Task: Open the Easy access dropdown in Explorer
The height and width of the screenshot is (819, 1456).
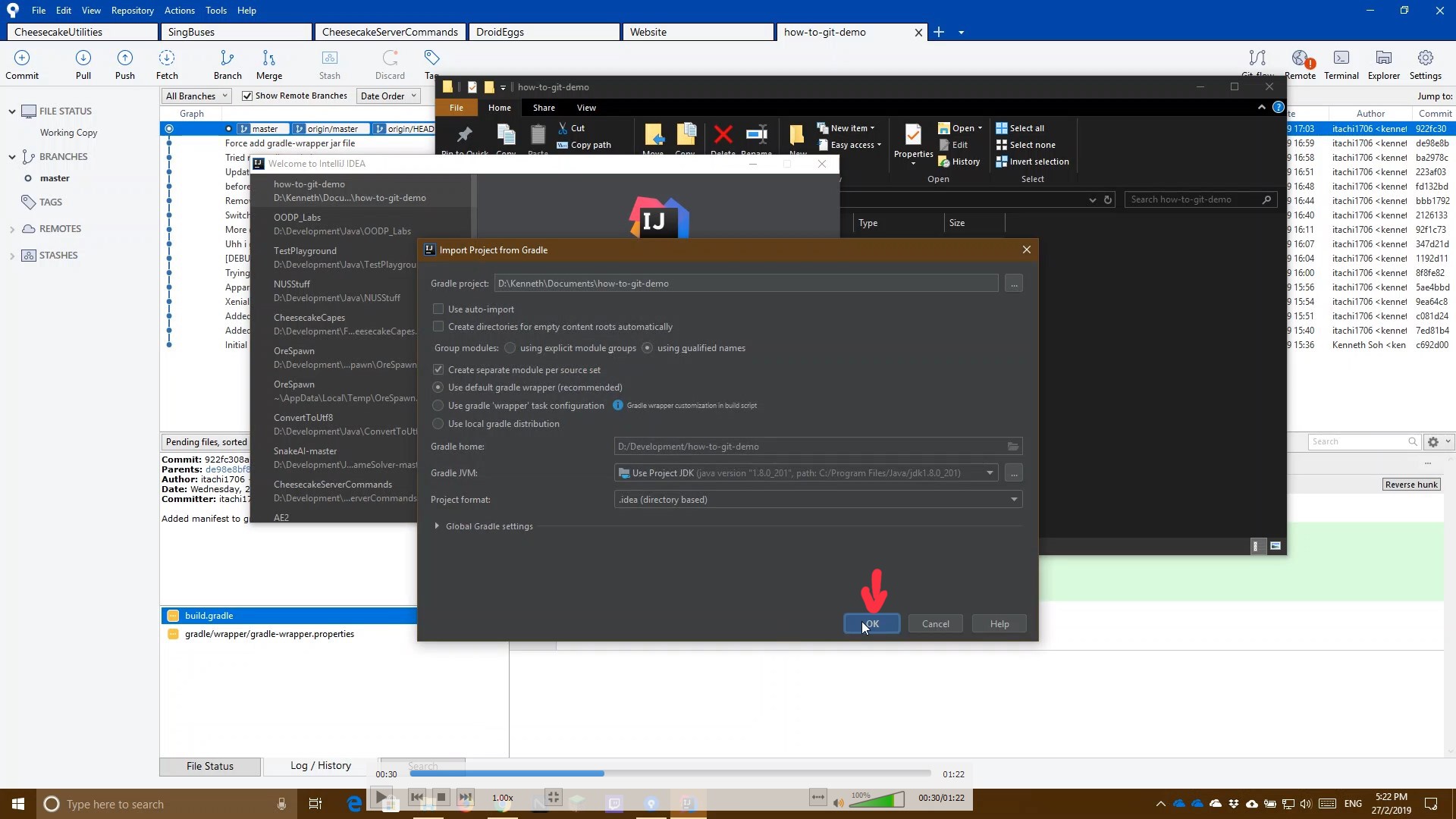Action: point(849,145)
